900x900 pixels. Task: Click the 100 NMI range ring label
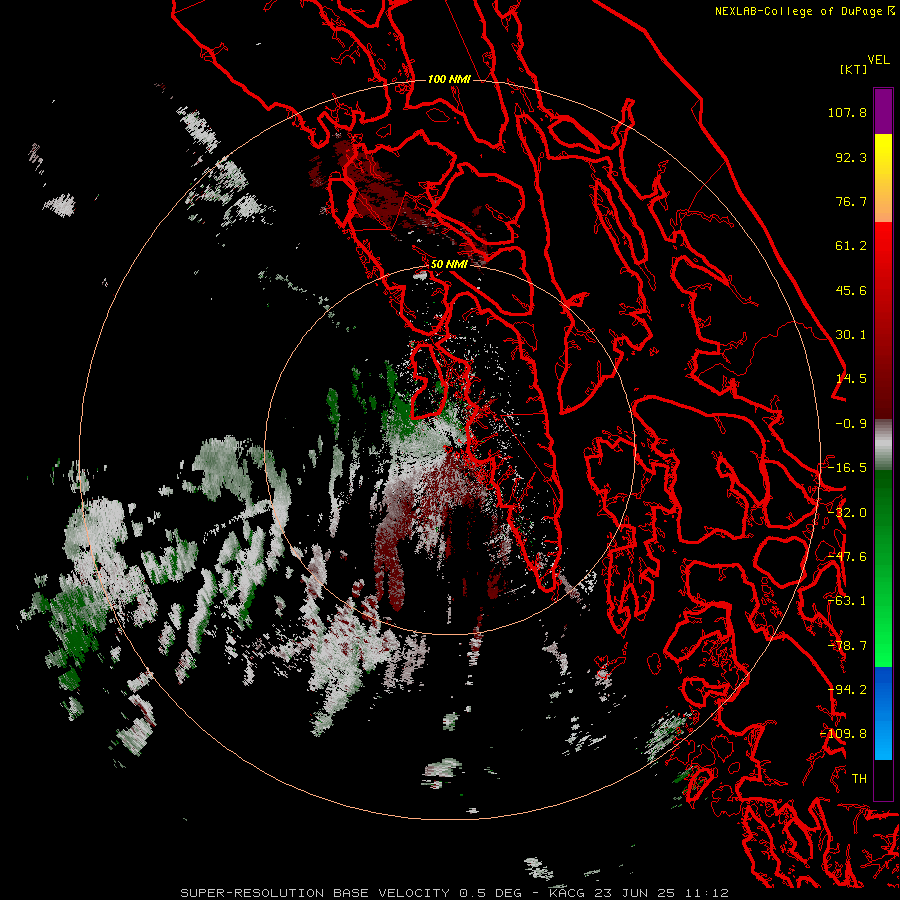pos(449,79)
